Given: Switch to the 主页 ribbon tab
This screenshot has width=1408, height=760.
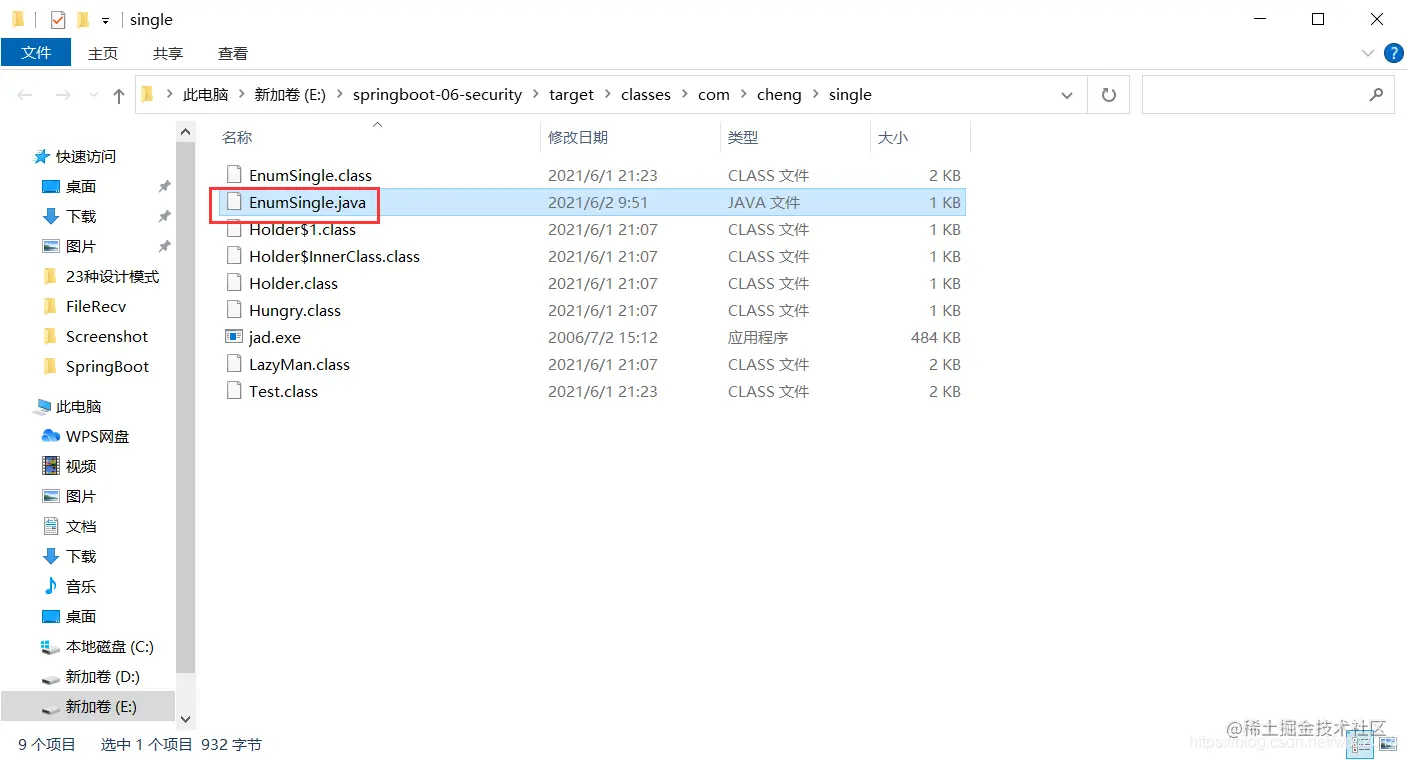Looking at the screenshot, I should 103,53.
